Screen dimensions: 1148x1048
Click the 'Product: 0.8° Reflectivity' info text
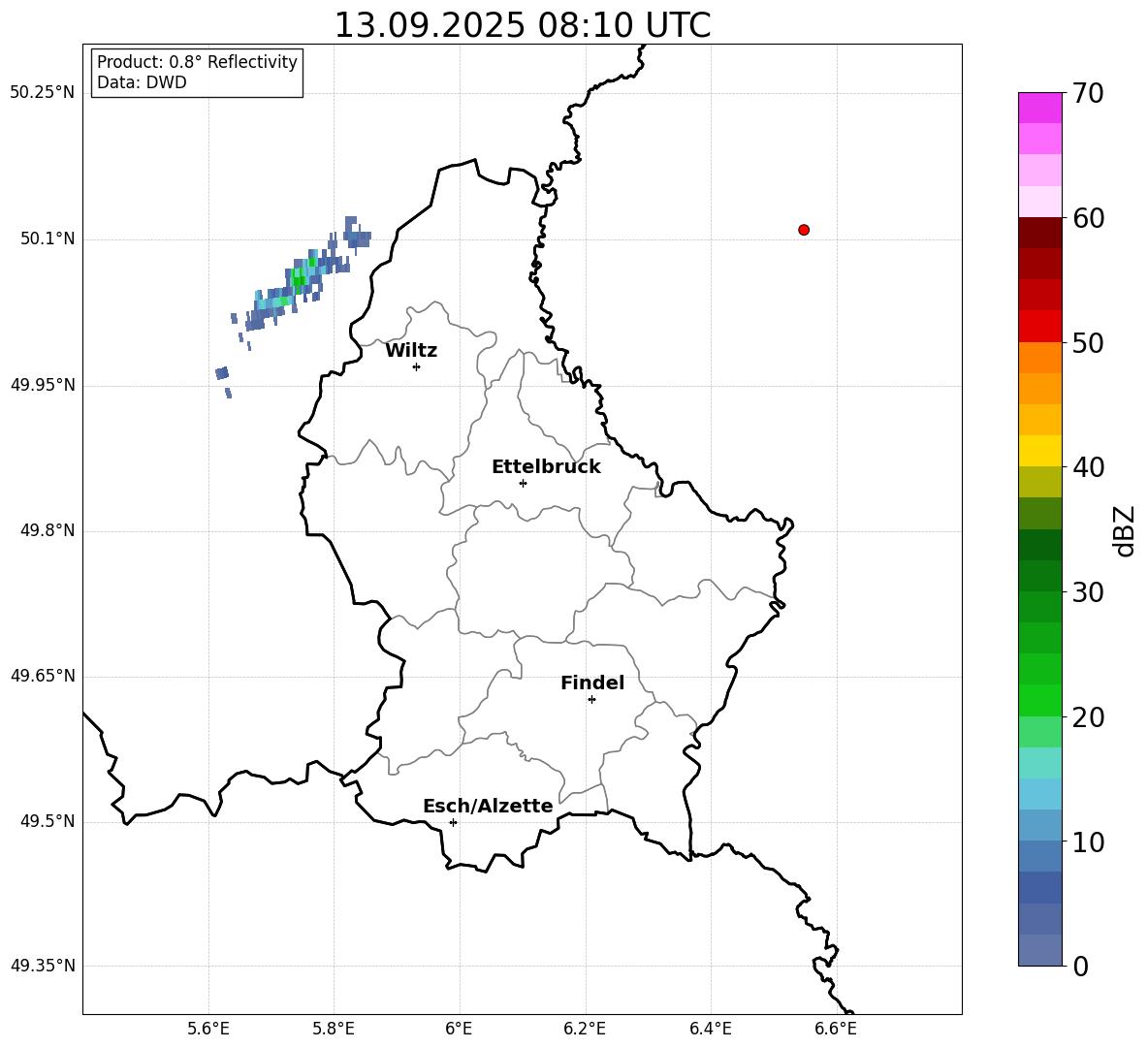pyautogui.click(x=197, y=61)
